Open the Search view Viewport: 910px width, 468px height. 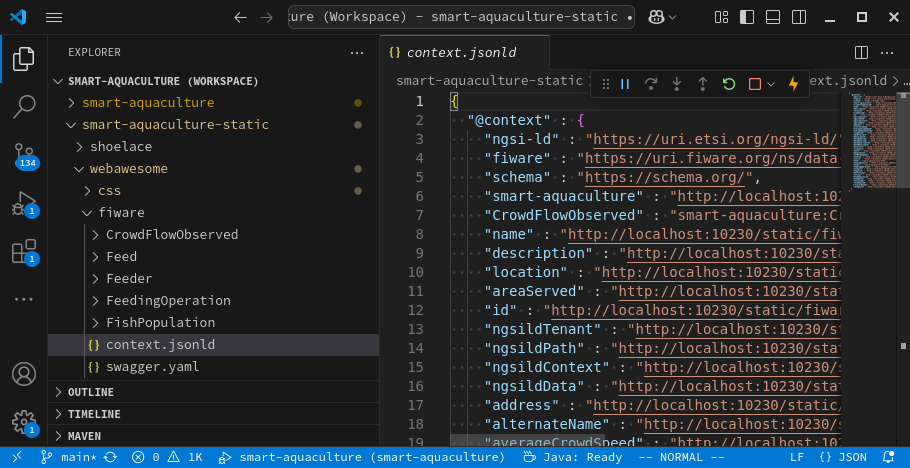(x=24, y=107)
